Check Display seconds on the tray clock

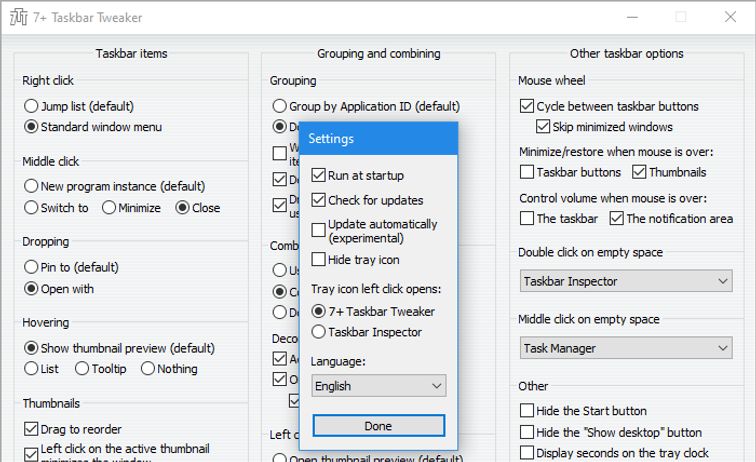527,453
